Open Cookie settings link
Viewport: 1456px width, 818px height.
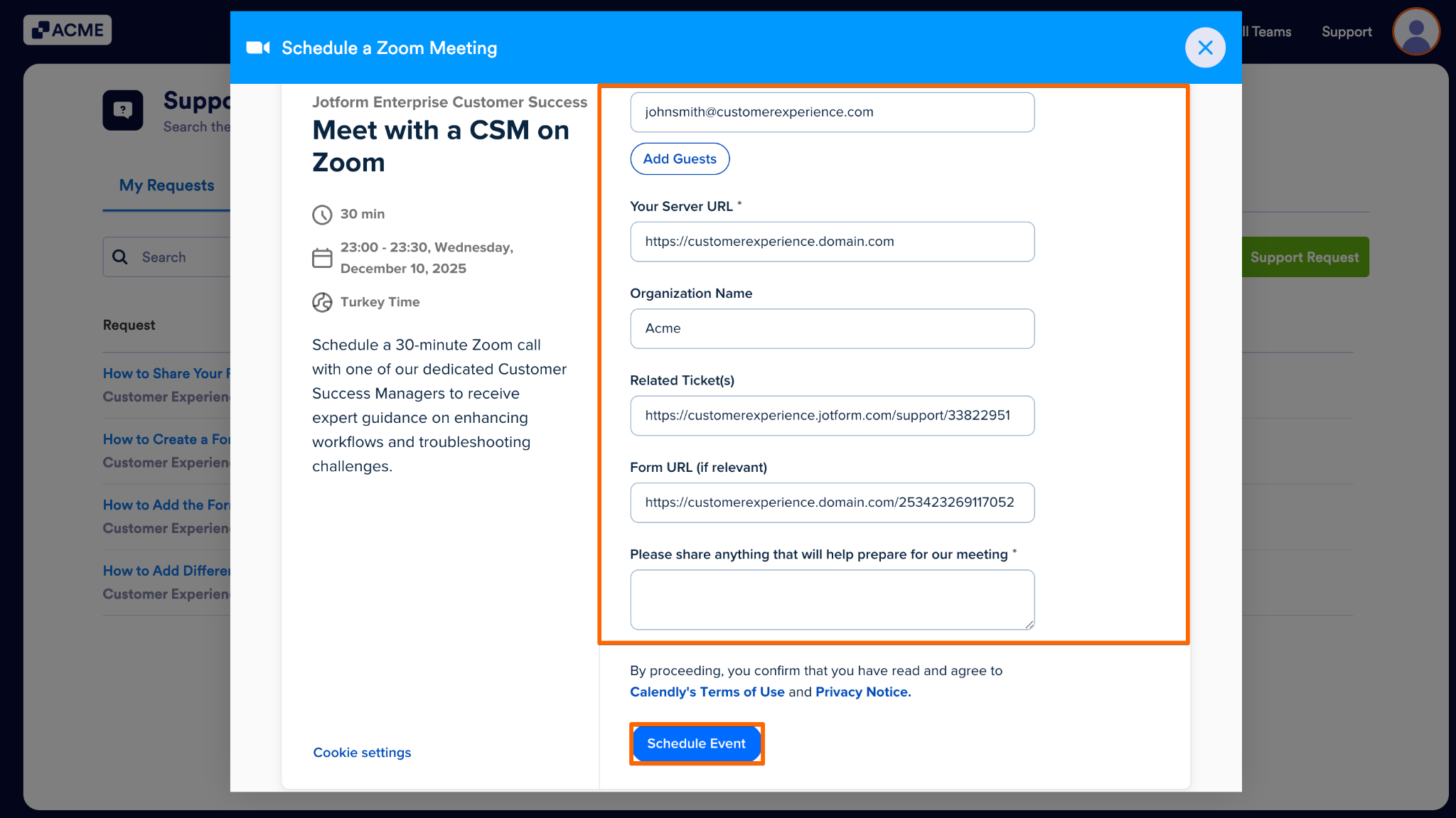pos(362,753)
